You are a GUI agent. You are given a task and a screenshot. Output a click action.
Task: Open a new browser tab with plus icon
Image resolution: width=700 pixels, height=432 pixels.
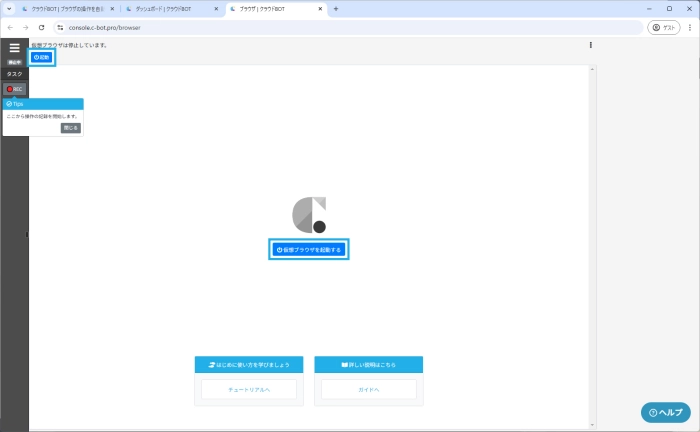(x=335, y=9)
